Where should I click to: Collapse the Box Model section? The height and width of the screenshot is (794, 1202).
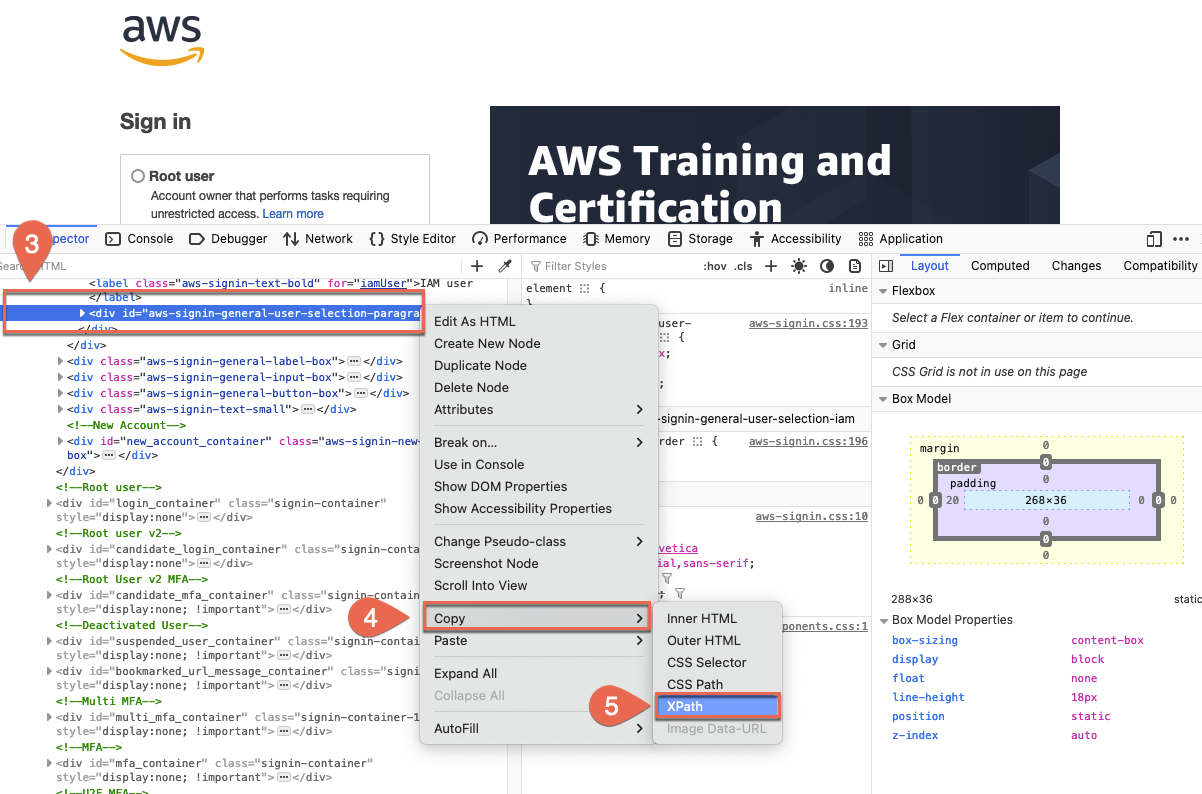pyautogui.click(x=883, y=399)
